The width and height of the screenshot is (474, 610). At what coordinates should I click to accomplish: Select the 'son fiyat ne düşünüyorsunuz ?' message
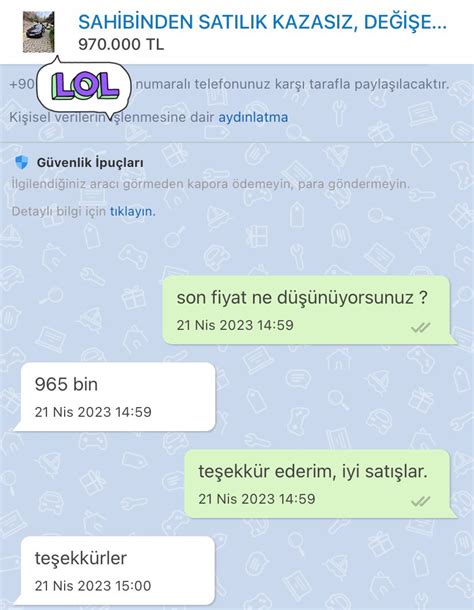click(x=307, y=310)
